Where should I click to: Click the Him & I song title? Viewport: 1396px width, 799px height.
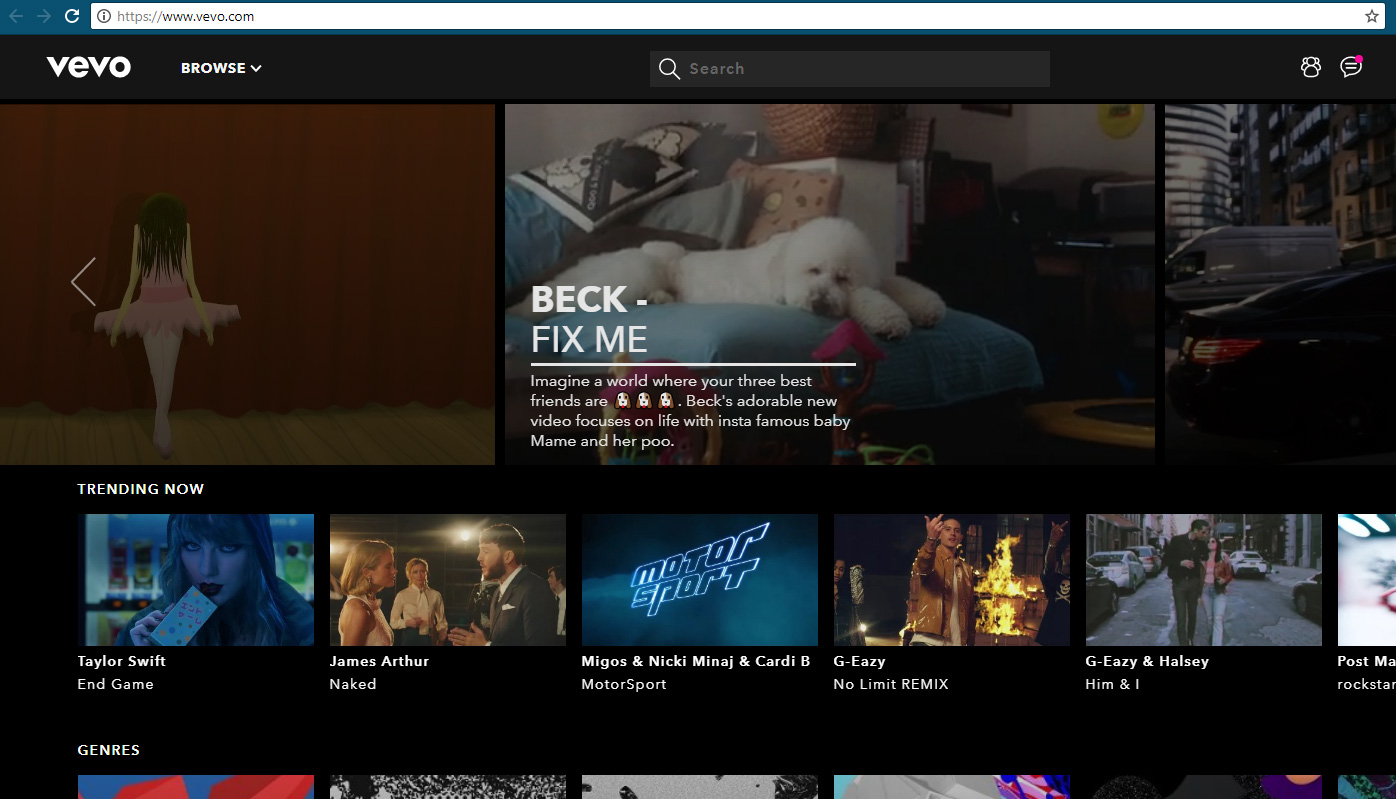point(1113,684)
